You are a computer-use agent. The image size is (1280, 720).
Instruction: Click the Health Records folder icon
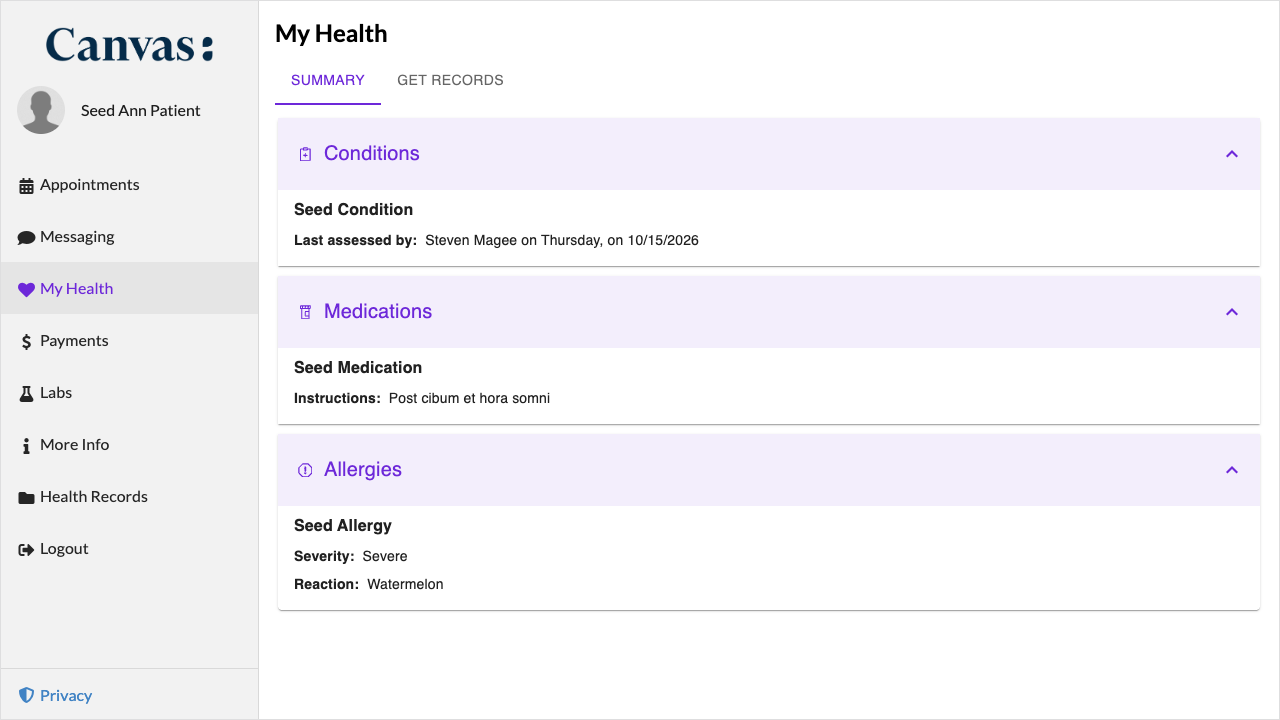click(x=26, y=498)
